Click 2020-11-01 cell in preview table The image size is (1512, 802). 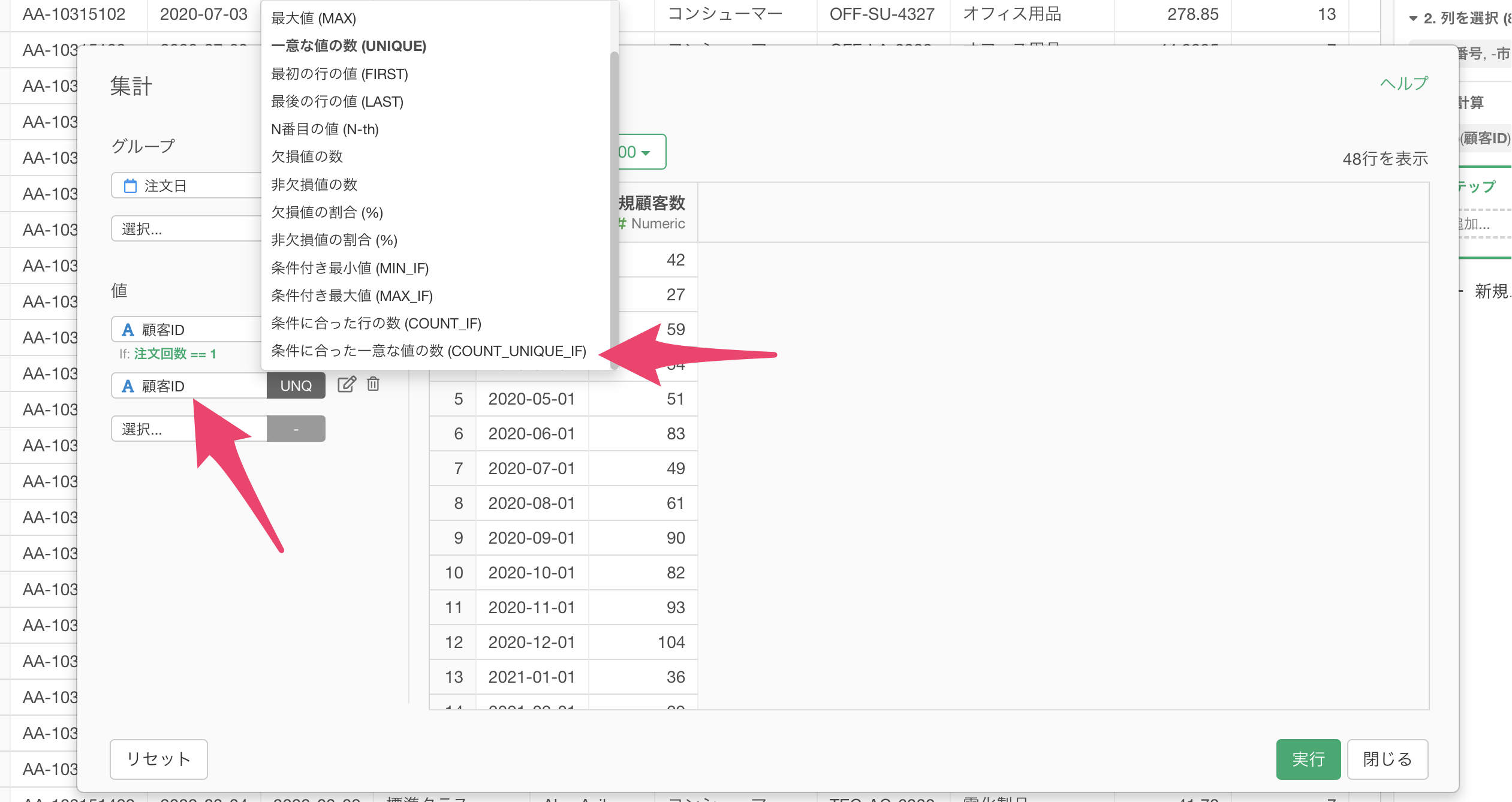click(x=532, y=607)
